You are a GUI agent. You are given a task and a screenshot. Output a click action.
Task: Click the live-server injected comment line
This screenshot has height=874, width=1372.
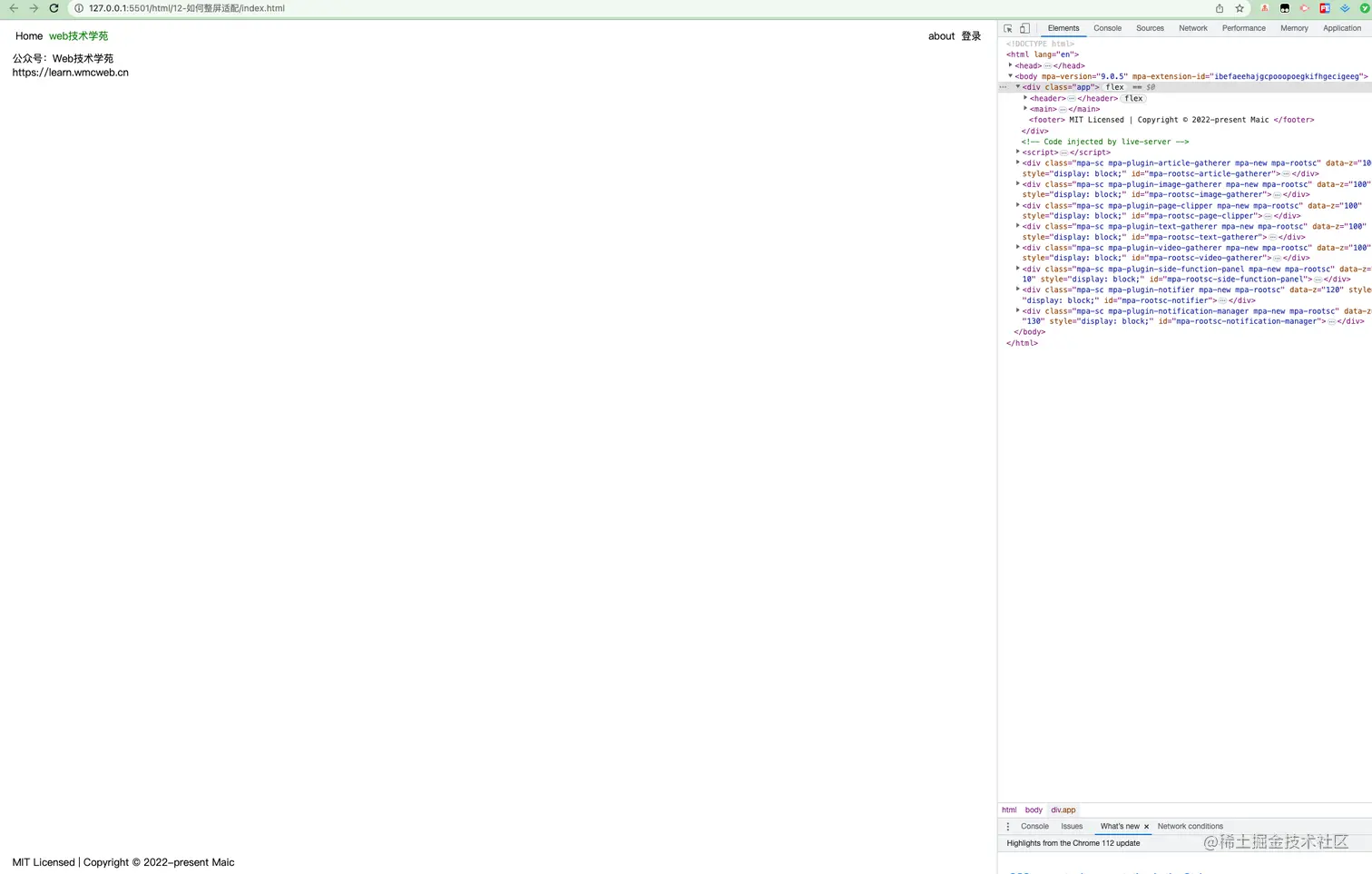1104,142
